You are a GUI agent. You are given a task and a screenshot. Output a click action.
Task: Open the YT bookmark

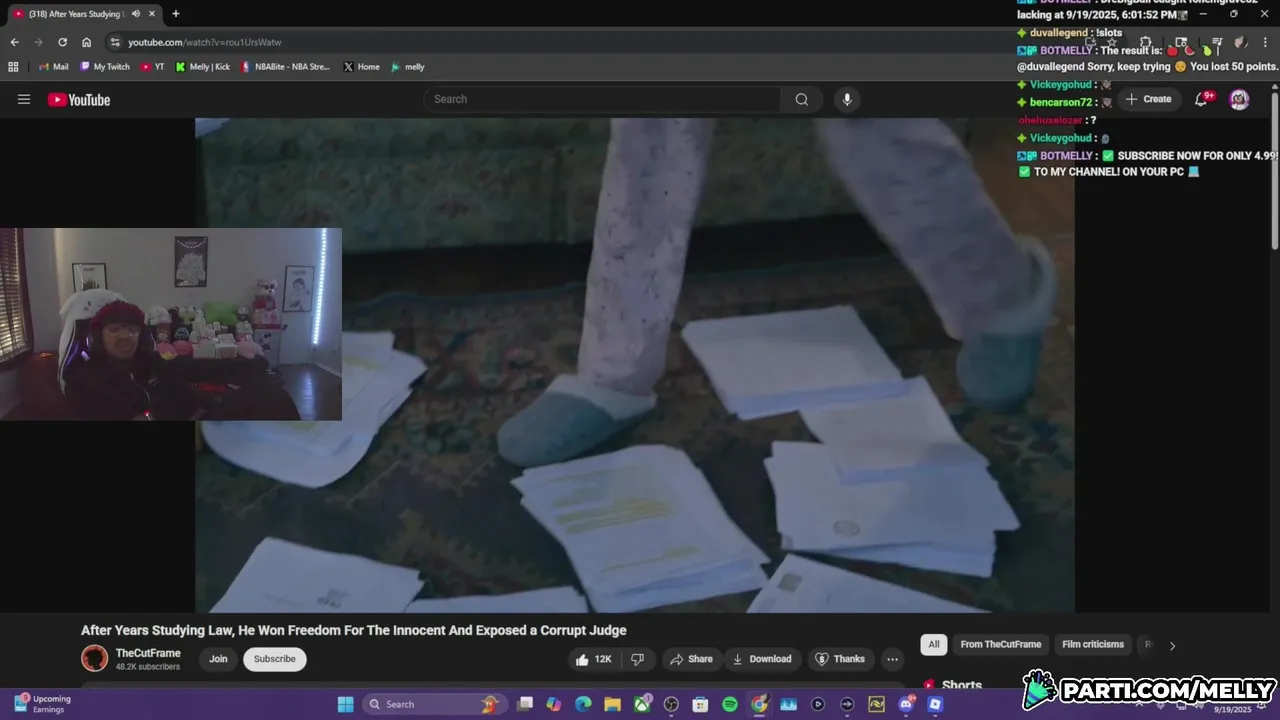coord(153,67)
